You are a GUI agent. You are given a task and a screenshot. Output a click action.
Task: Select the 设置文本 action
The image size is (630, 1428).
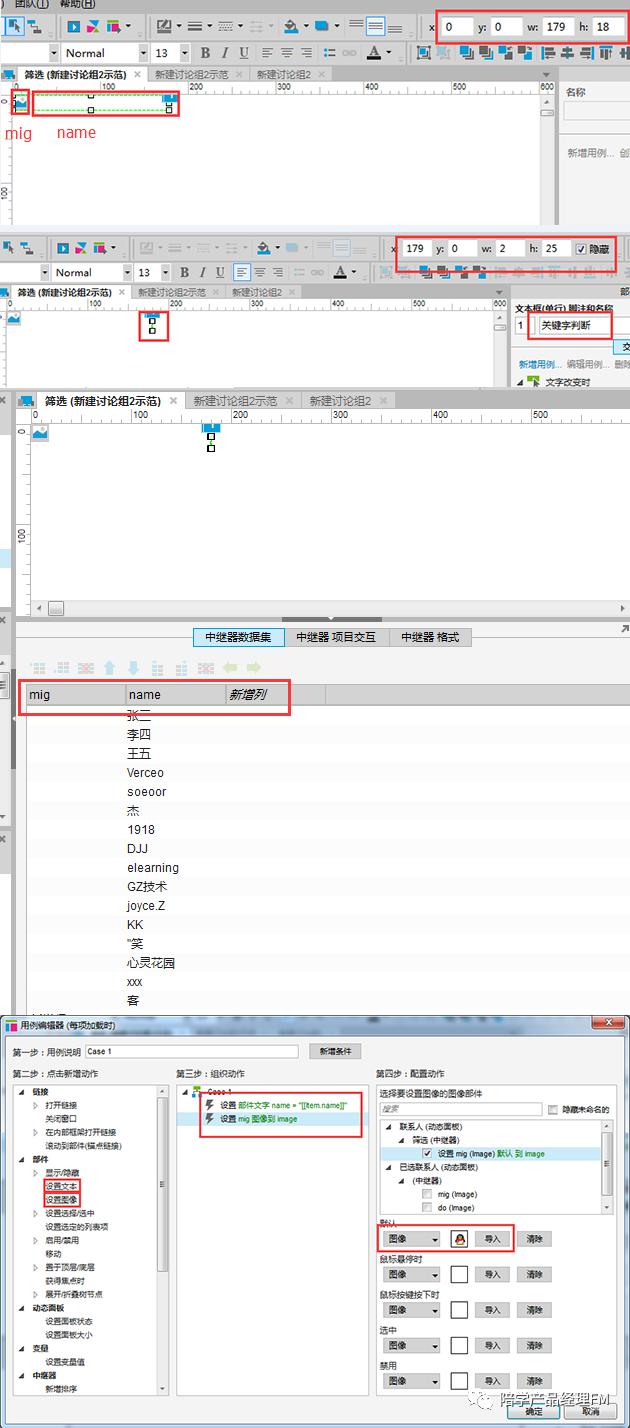pos(60,1185)
